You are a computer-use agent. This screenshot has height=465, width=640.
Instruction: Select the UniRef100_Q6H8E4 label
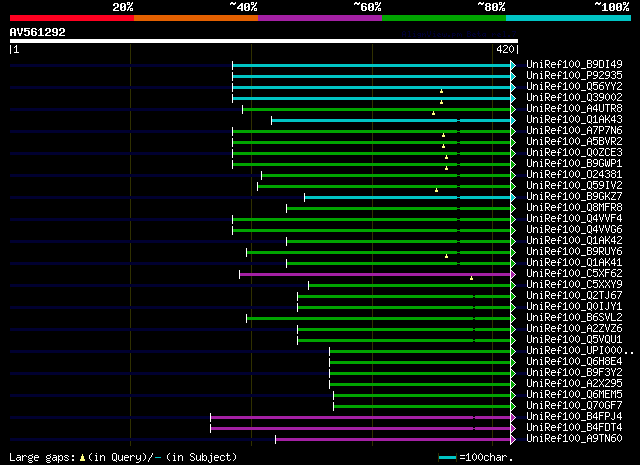coord(574,362)
